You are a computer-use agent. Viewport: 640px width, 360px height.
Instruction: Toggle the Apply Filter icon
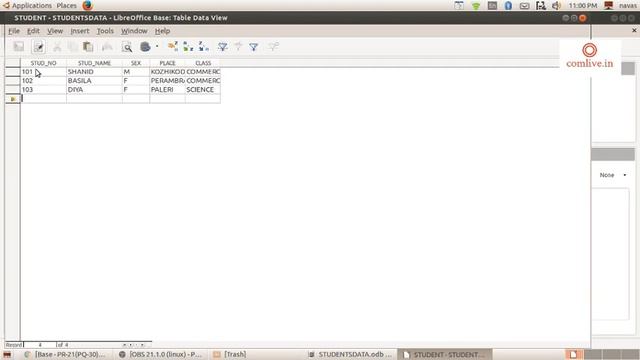click(238, 47)
